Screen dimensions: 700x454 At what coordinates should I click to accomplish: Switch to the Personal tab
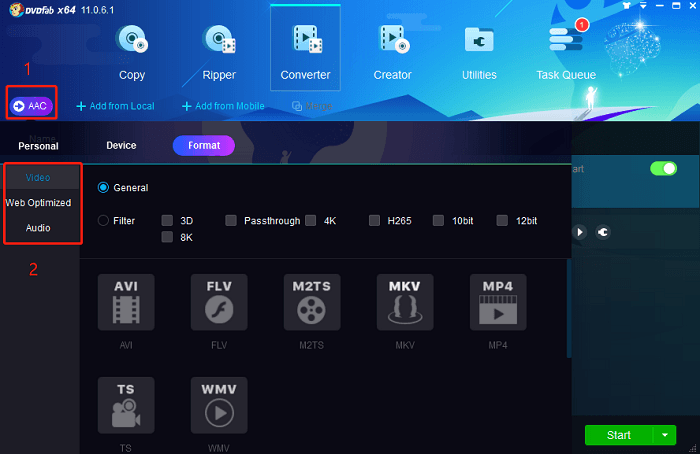pyautogui.click(x=38, y=146)
